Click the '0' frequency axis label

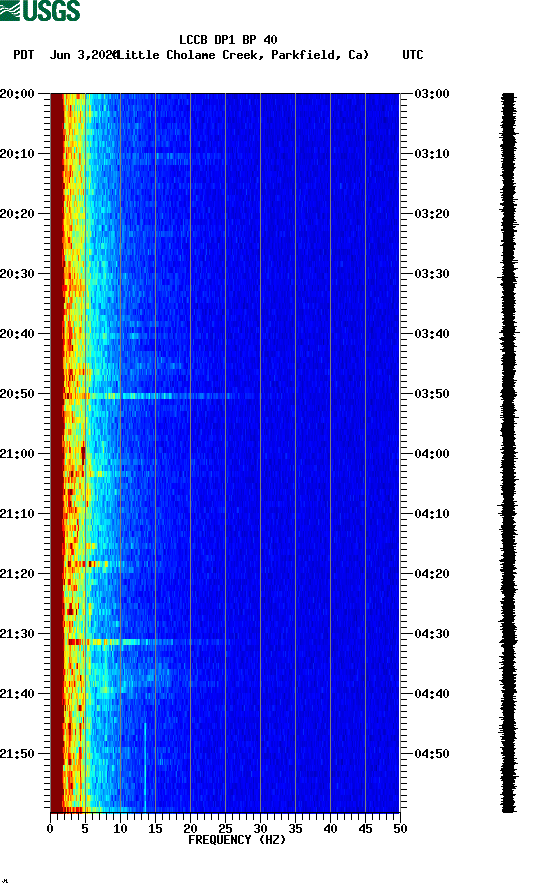tap(50, 829)
